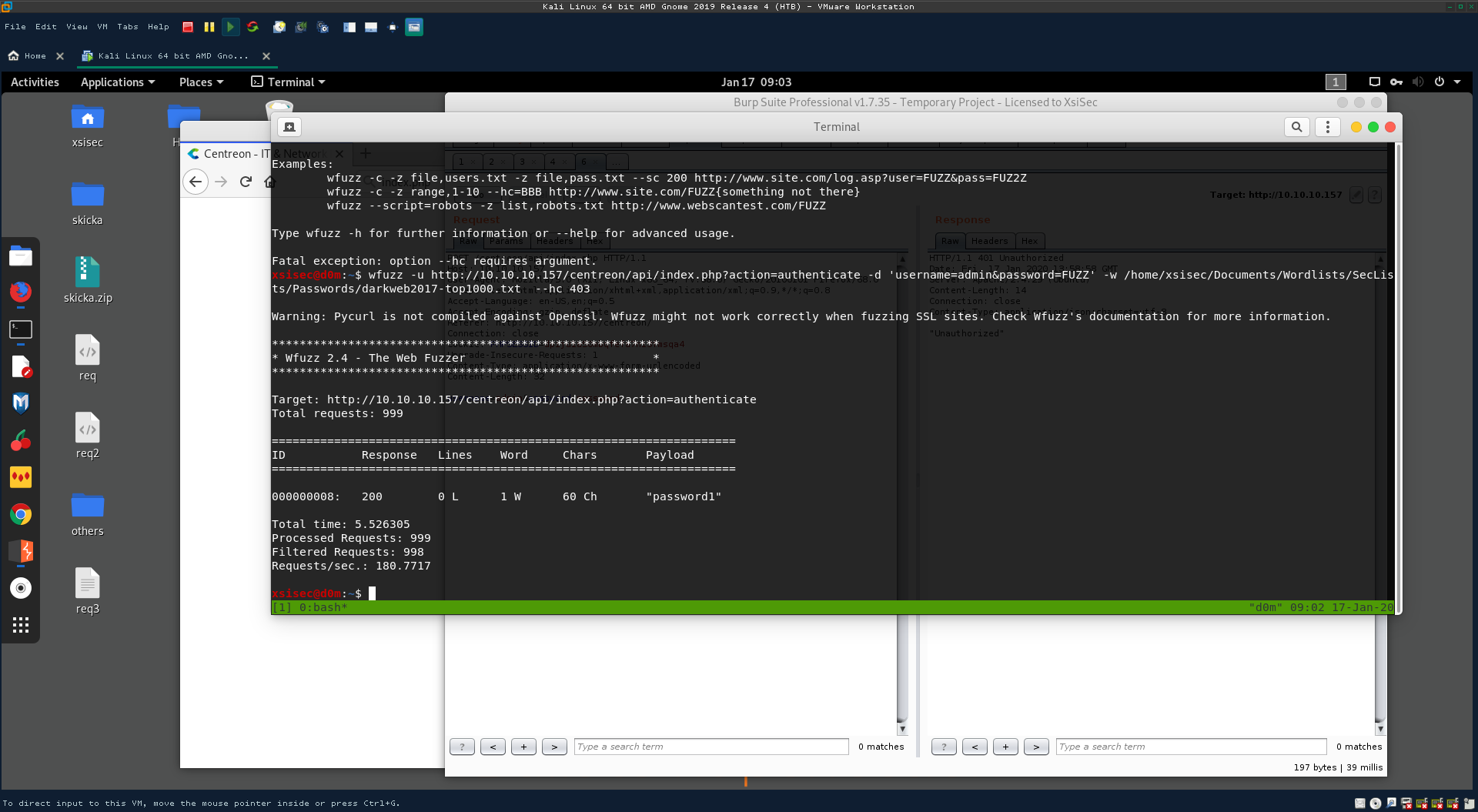Screen dimensions: 1478x812
Task: Click the previous-match button beside request search
Action: (x=493, y=747)
